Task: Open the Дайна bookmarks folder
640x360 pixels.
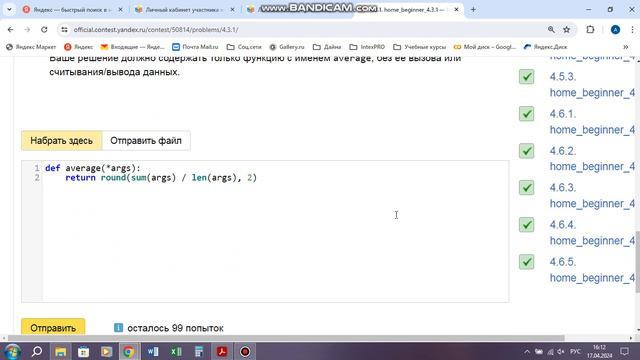Action: tap(327, 47)
